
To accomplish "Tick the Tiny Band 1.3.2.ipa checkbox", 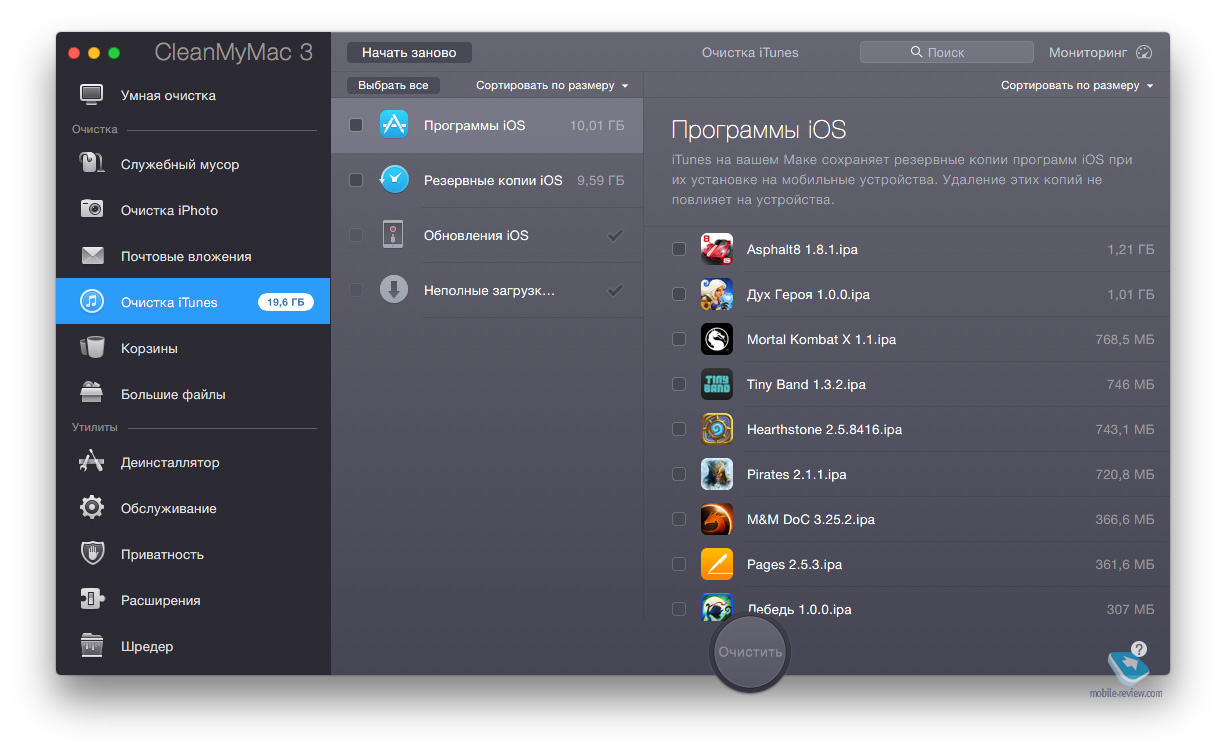I will (x=679, y=384).
